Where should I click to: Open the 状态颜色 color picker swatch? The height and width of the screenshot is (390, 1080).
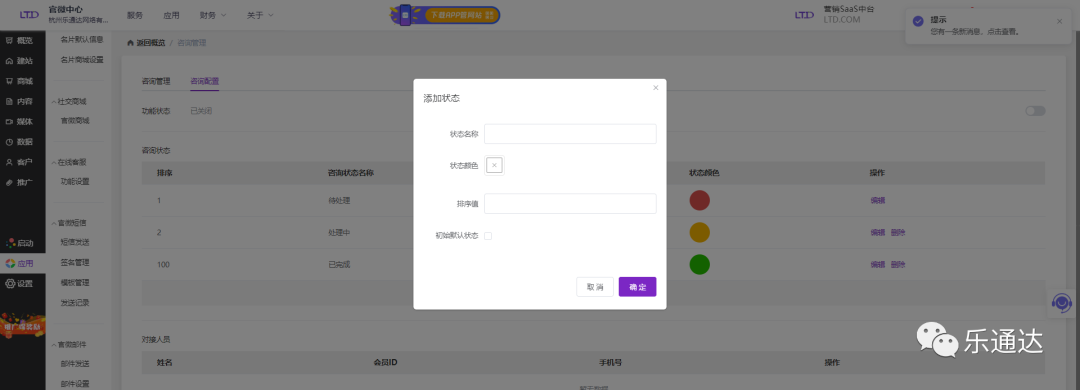[494, 165]
